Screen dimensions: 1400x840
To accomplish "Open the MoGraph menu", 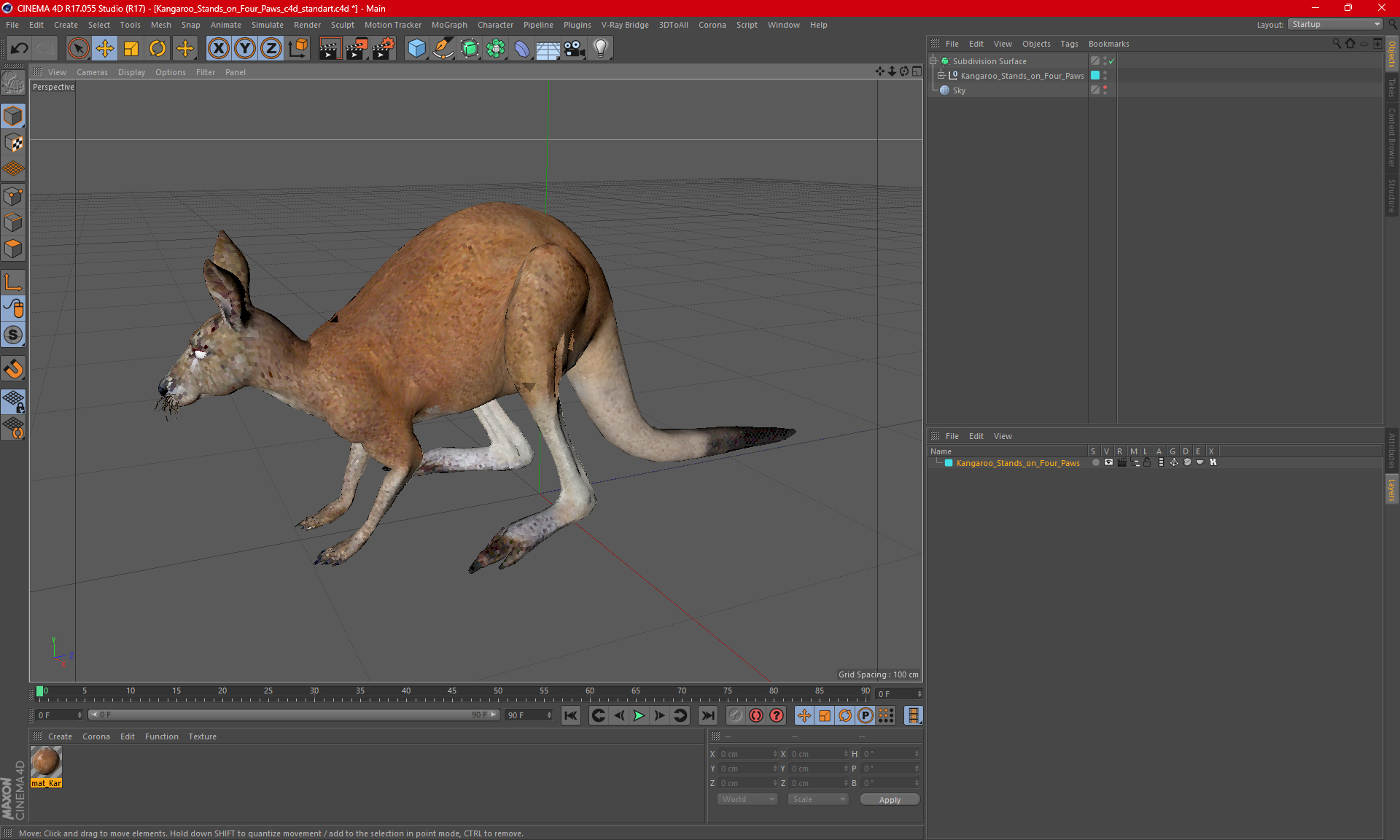I will pos(449,25).
